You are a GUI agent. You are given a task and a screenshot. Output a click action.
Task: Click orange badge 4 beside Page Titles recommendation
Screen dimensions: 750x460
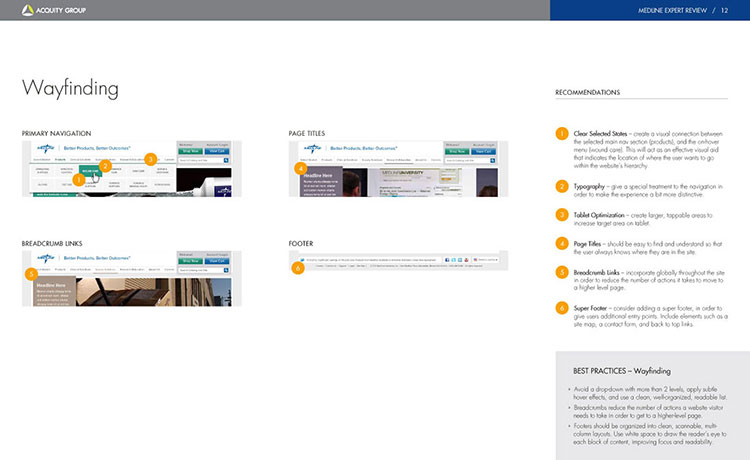[x=562, y=243]
